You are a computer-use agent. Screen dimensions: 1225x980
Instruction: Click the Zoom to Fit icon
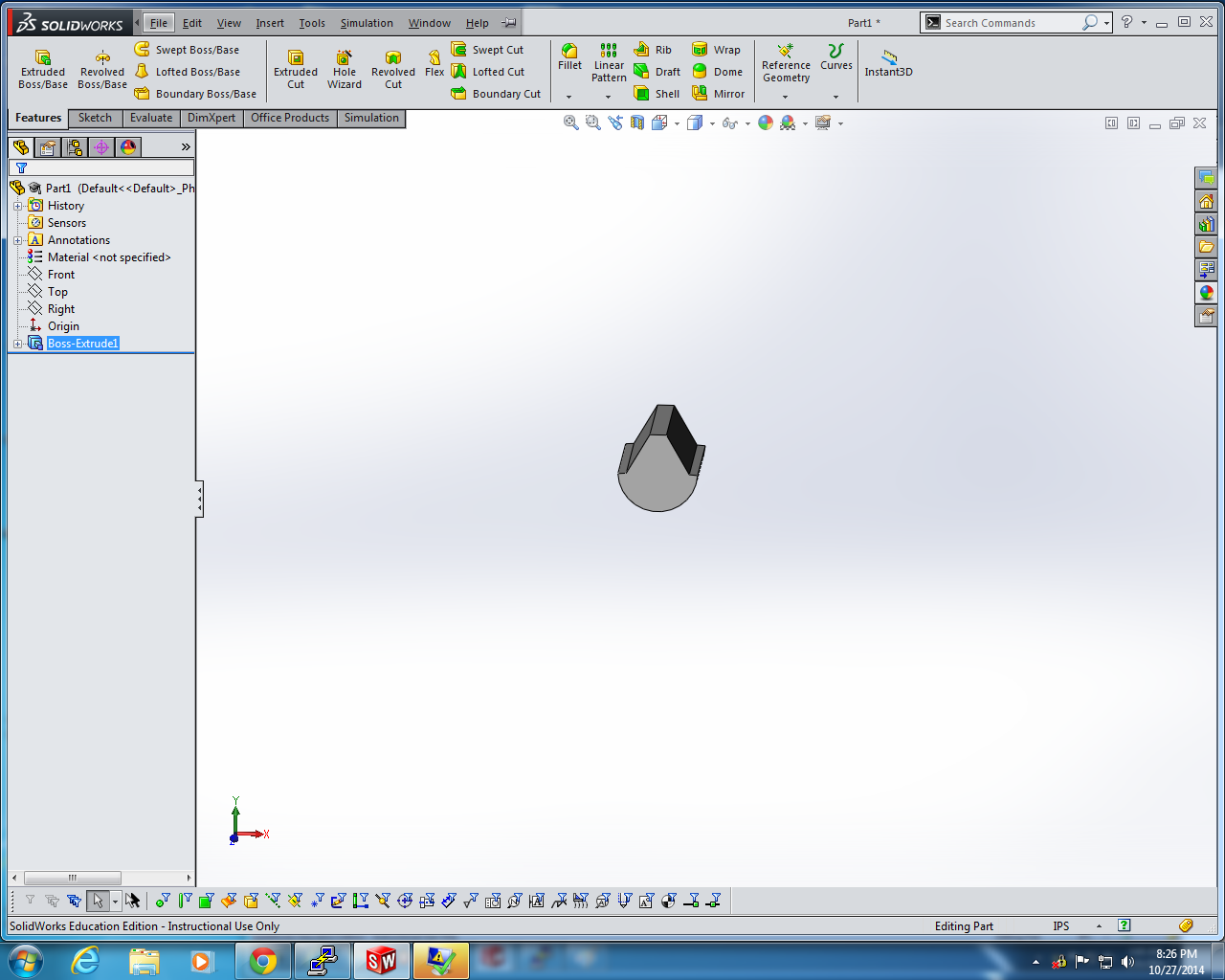pos(571,123)
